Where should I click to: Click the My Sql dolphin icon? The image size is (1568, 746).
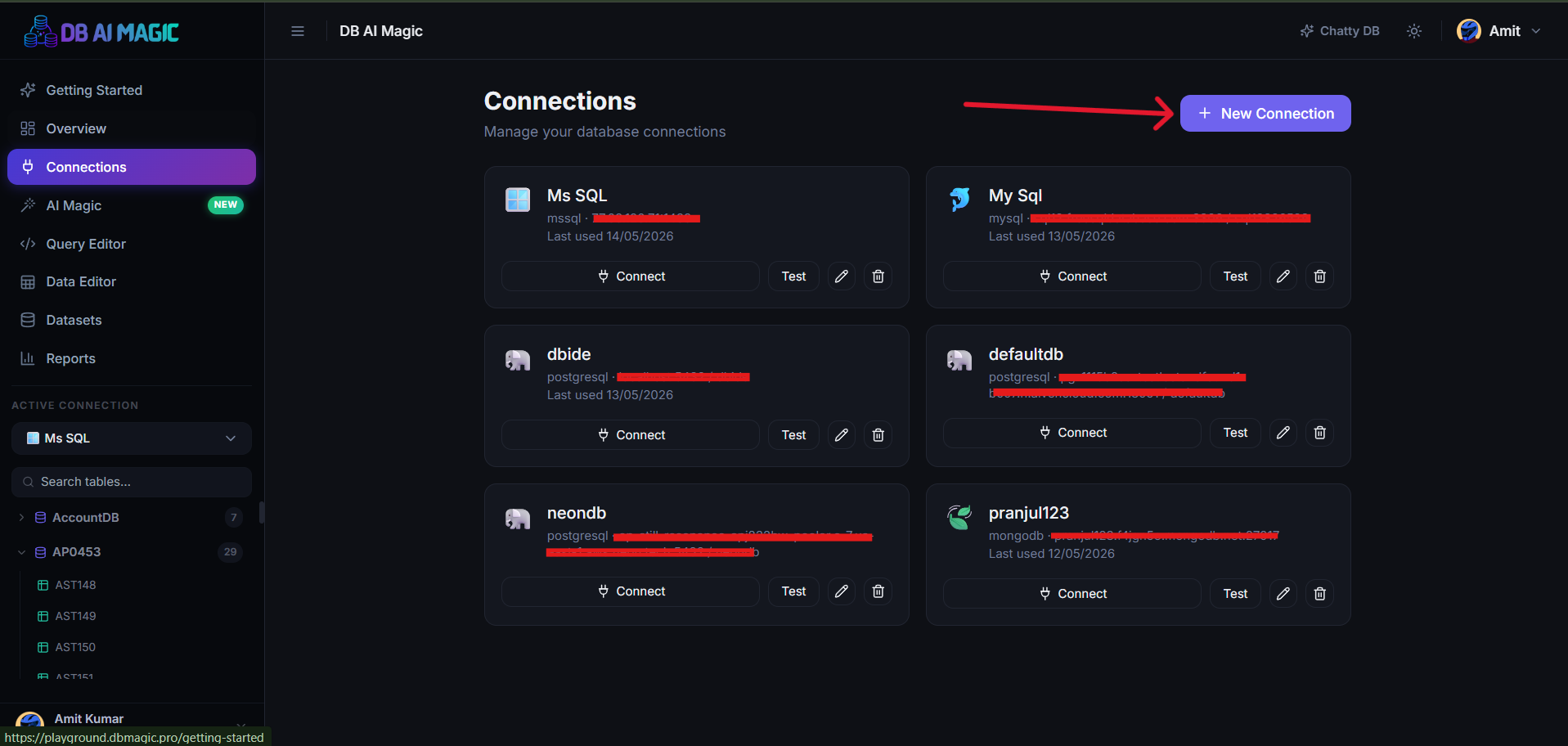click(x=959, y=200)
